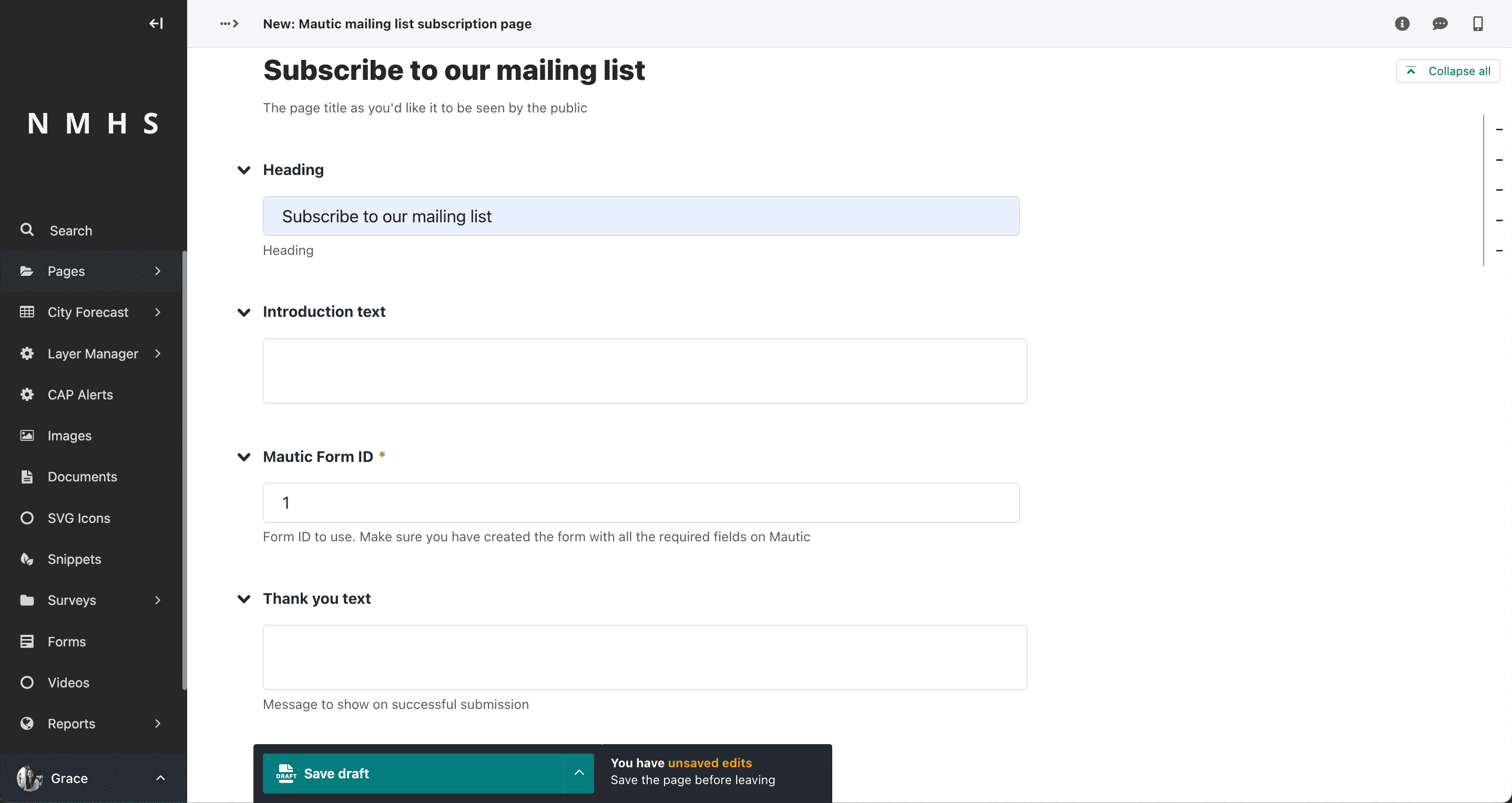
Task: Open the comments speech-bubble icon
Action: pos(1440,24)
